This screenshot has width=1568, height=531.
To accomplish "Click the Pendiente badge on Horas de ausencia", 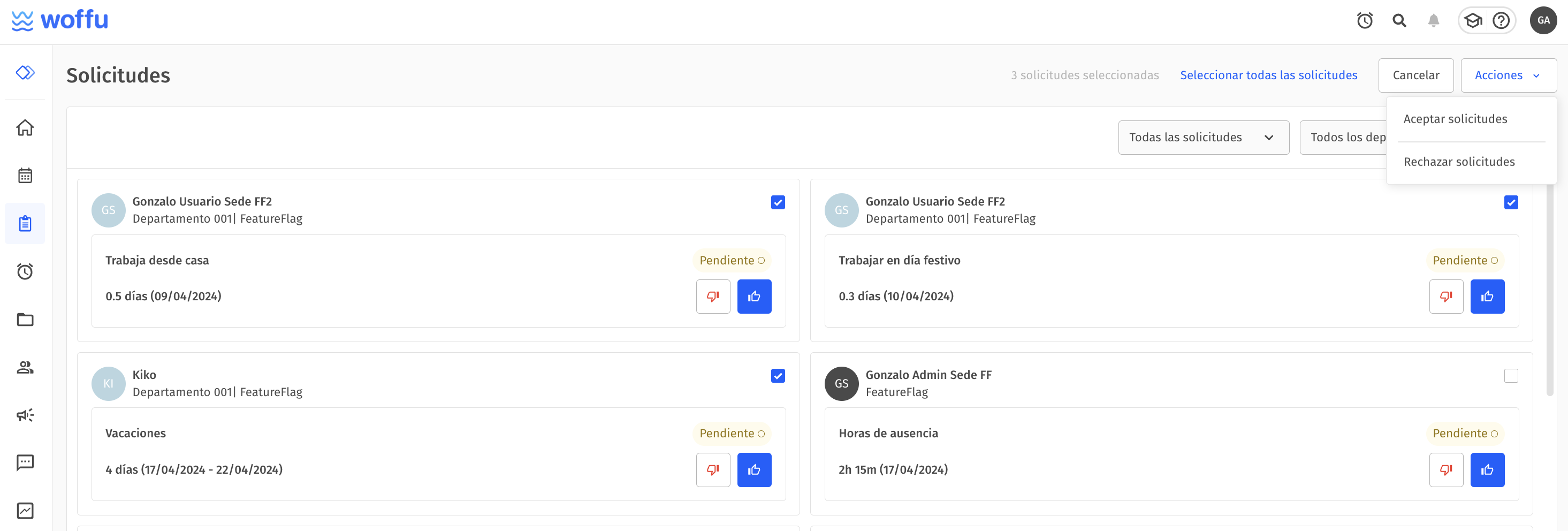I will pyautogui.click(x=1465, y=434).
